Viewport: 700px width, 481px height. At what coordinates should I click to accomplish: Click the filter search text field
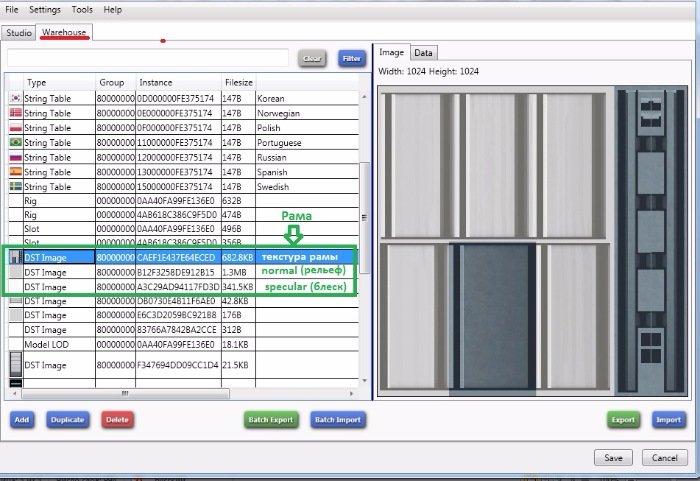(x=148, y=59)
